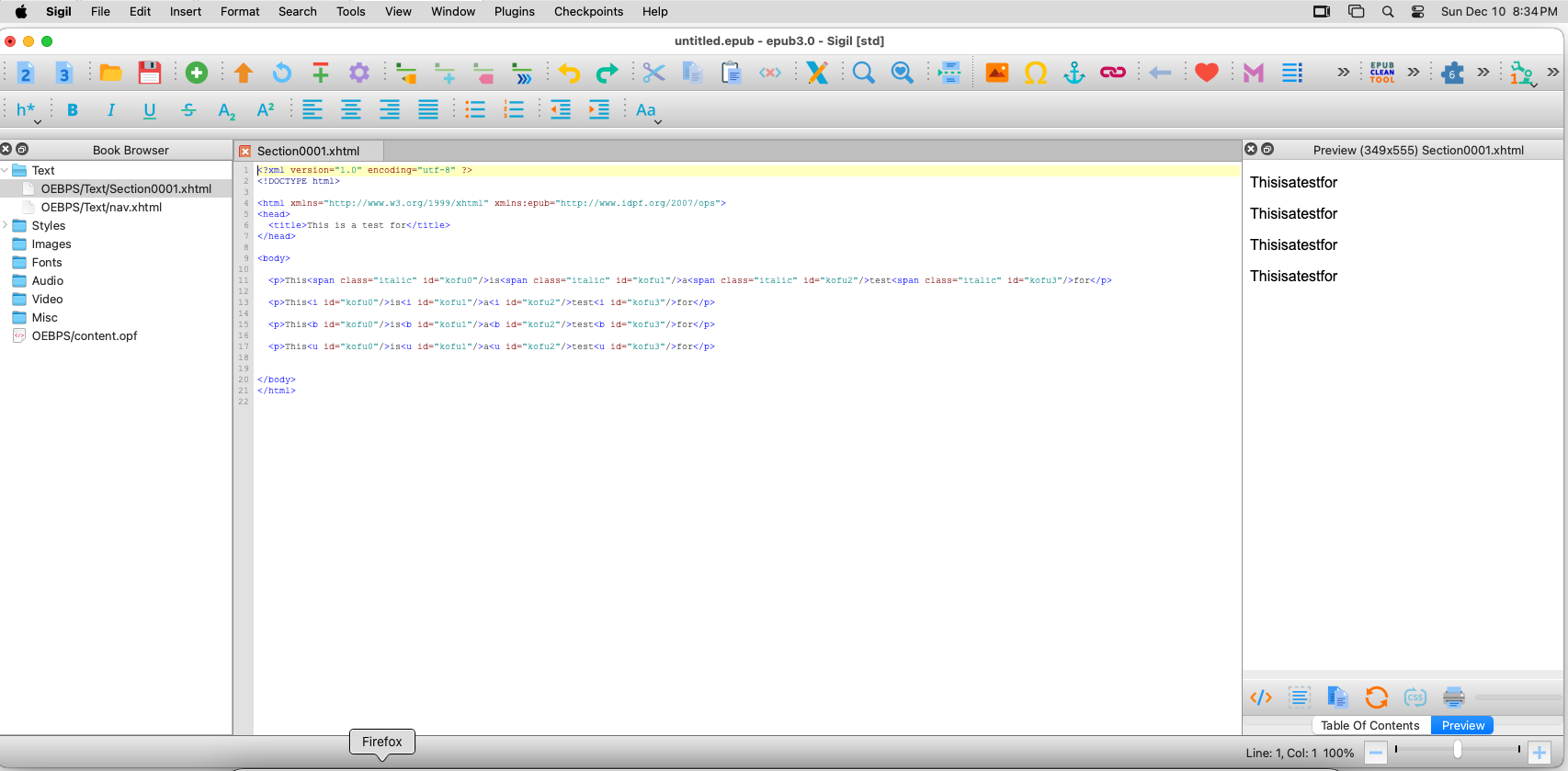Redo the last undone edit

[x=608, y=73]
